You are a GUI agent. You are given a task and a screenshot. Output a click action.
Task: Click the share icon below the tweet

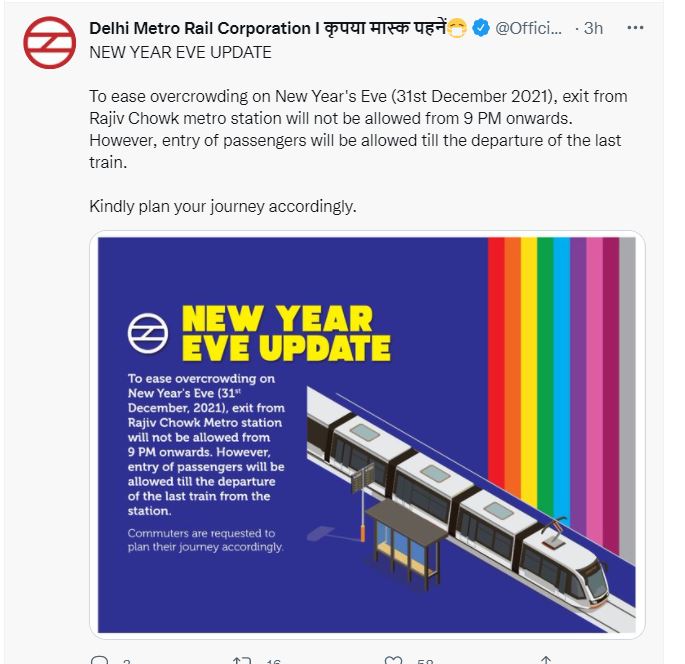pyautogui.click(x=546, y=660)
